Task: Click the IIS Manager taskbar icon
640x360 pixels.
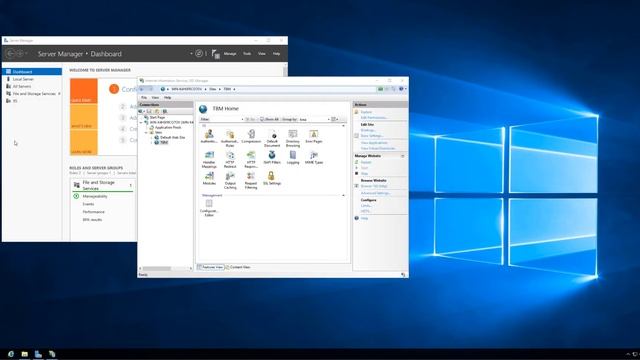Action: pos(52,354)
